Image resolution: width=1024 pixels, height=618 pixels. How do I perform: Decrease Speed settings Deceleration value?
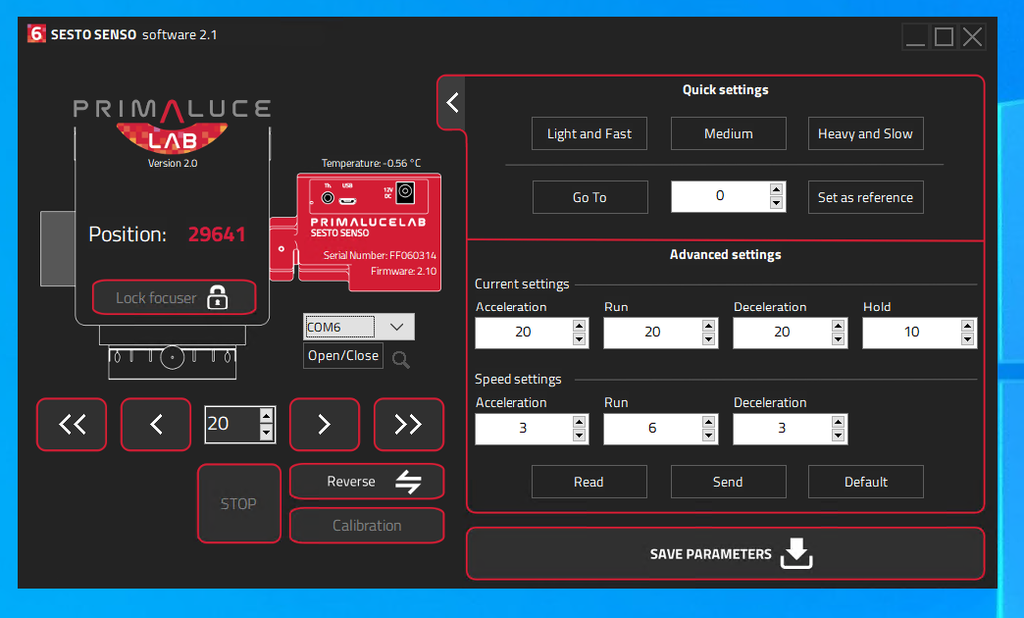click(838, 435)
